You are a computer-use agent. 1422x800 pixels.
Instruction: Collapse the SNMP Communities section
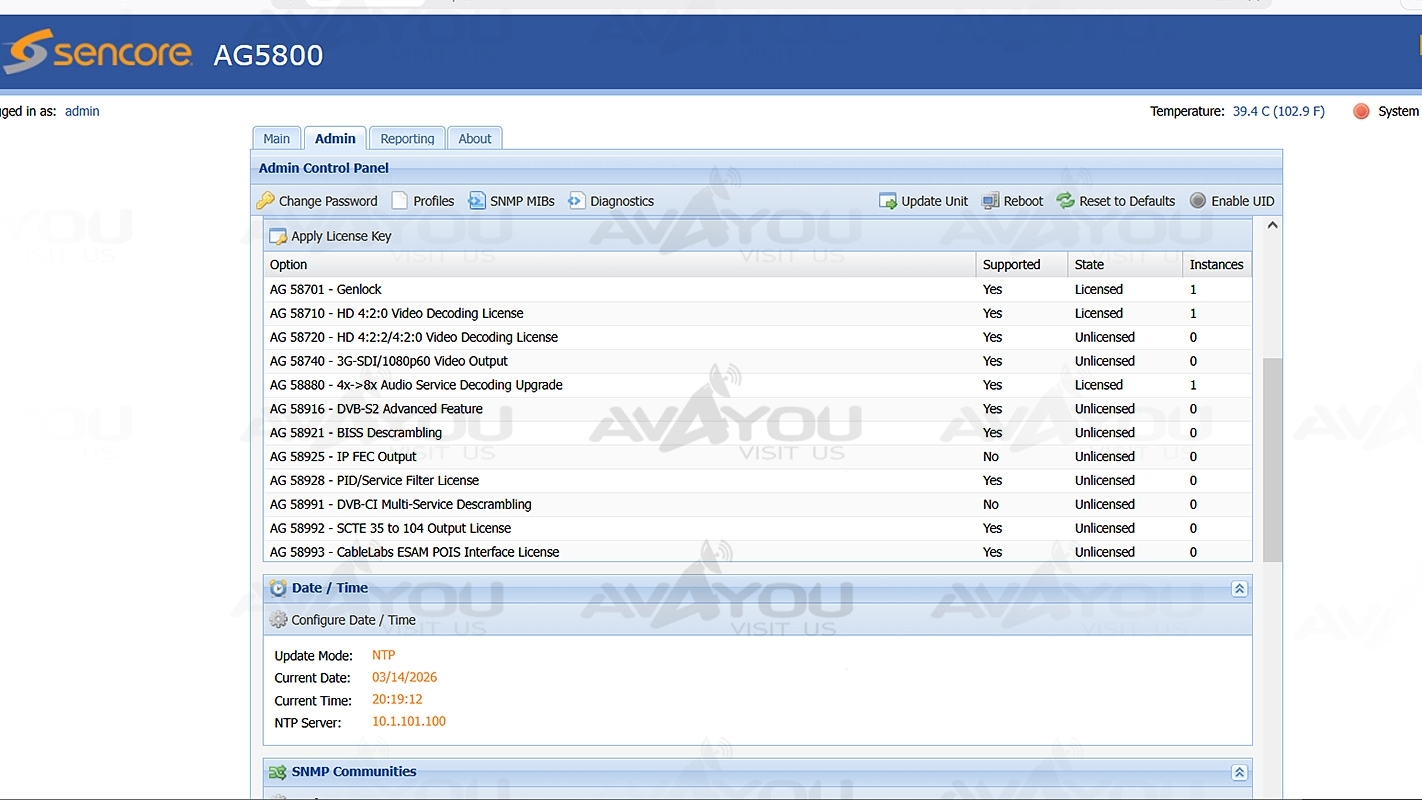[x=1239, y=773]
